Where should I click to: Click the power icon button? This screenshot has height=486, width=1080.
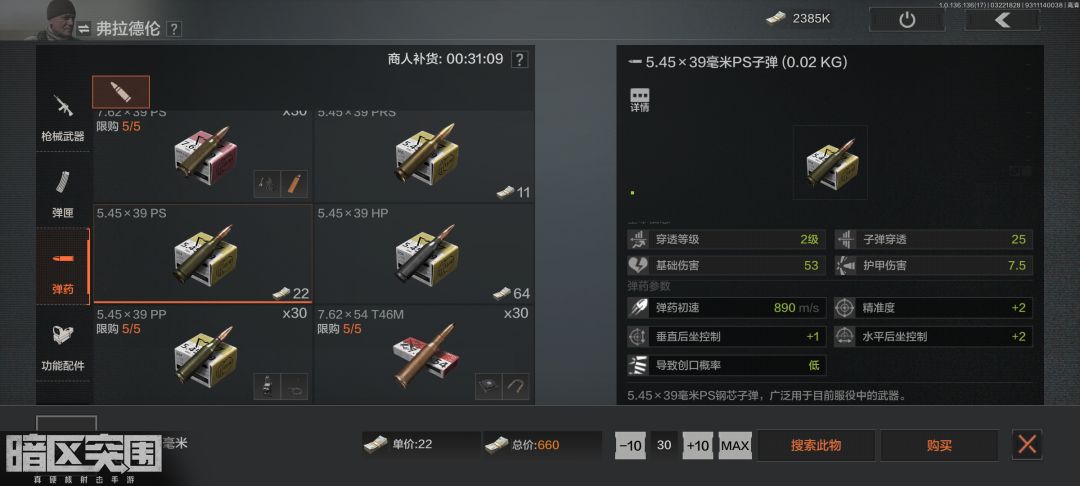pos(907,20)
